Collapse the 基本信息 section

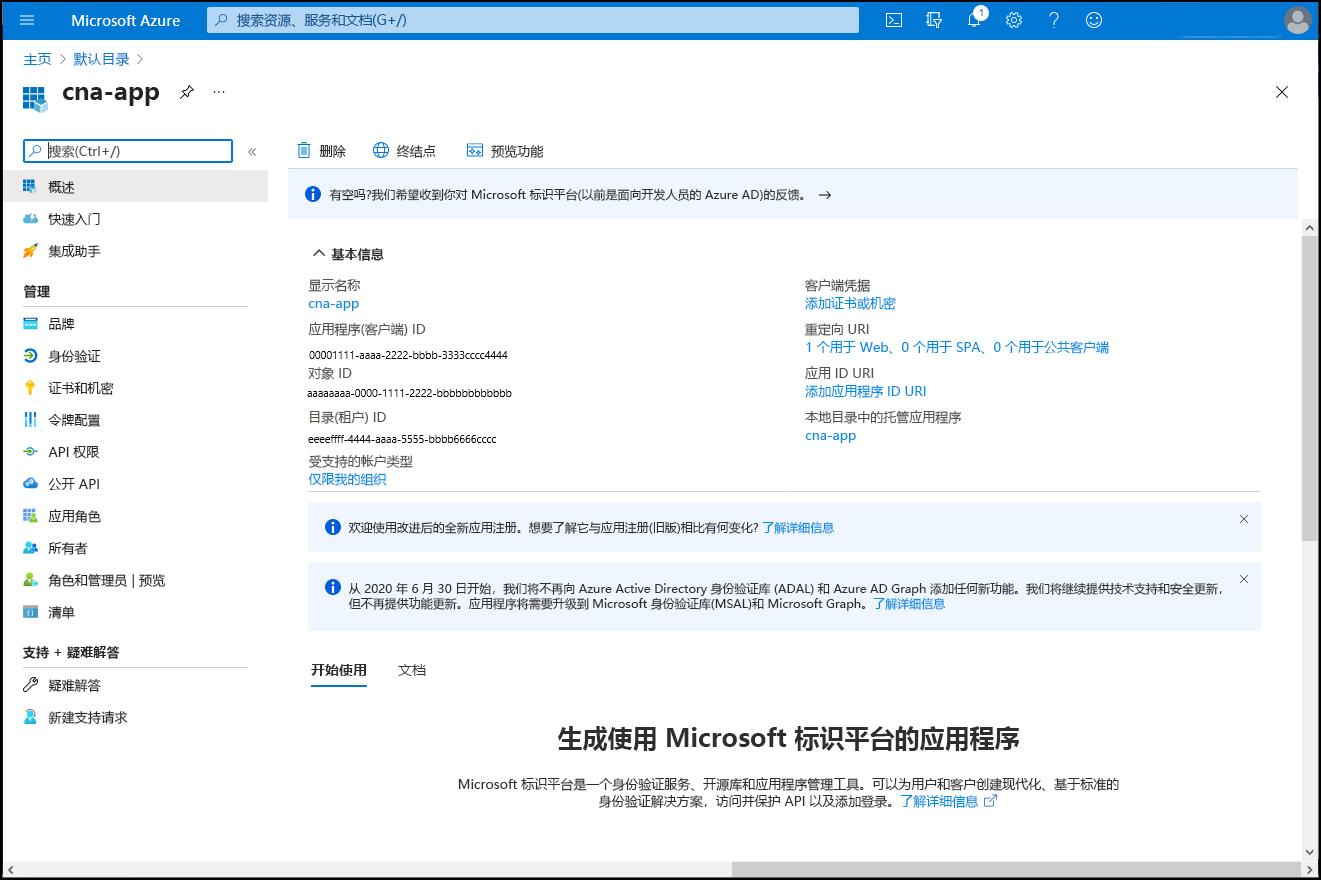[348, 254]
